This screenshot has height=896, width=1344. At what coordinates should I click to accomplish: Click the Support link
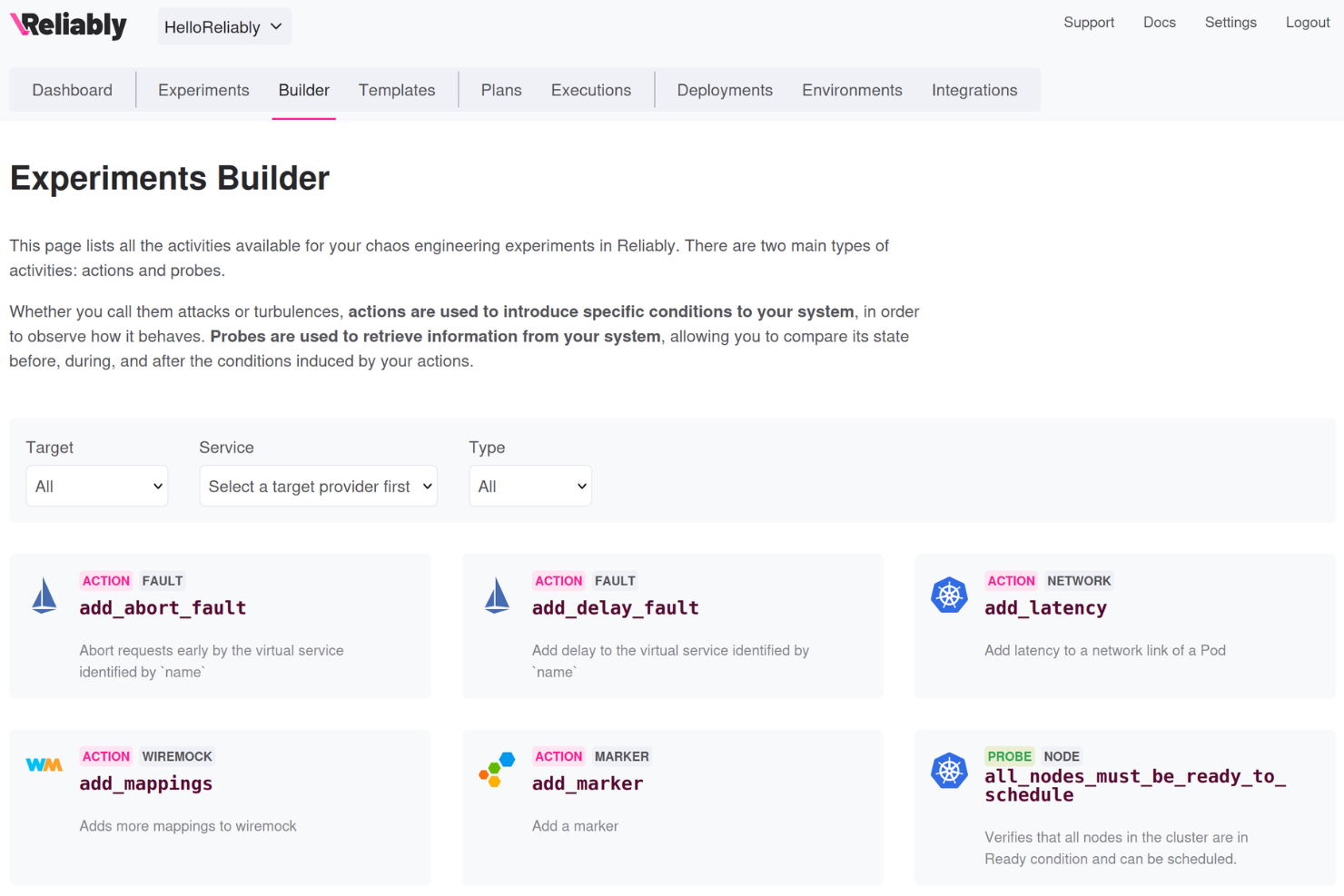[1089, 23]
